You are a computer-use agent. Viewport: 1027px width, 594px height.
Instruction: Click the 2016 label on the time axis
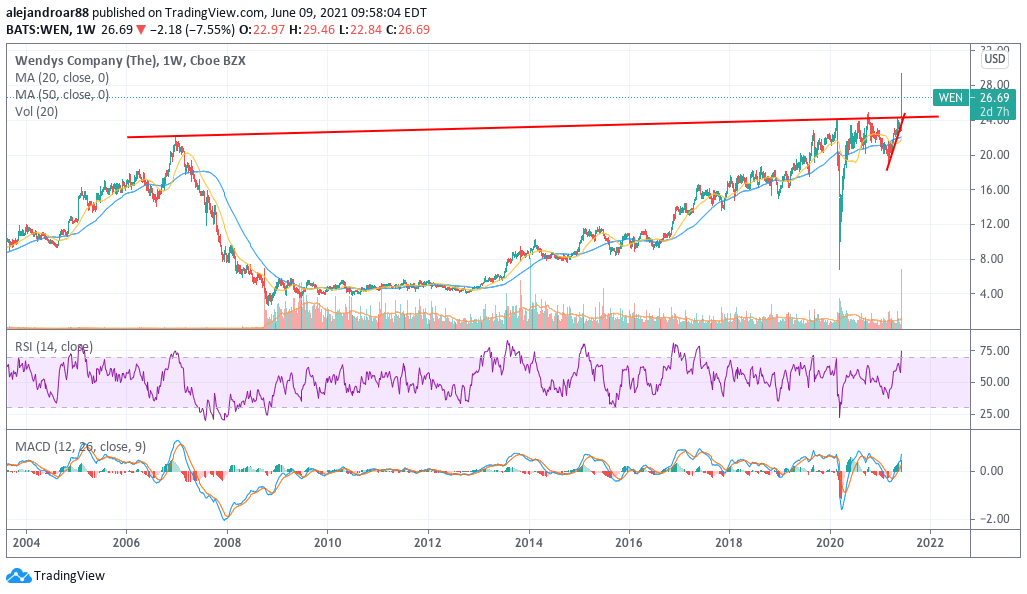(629, 542)
